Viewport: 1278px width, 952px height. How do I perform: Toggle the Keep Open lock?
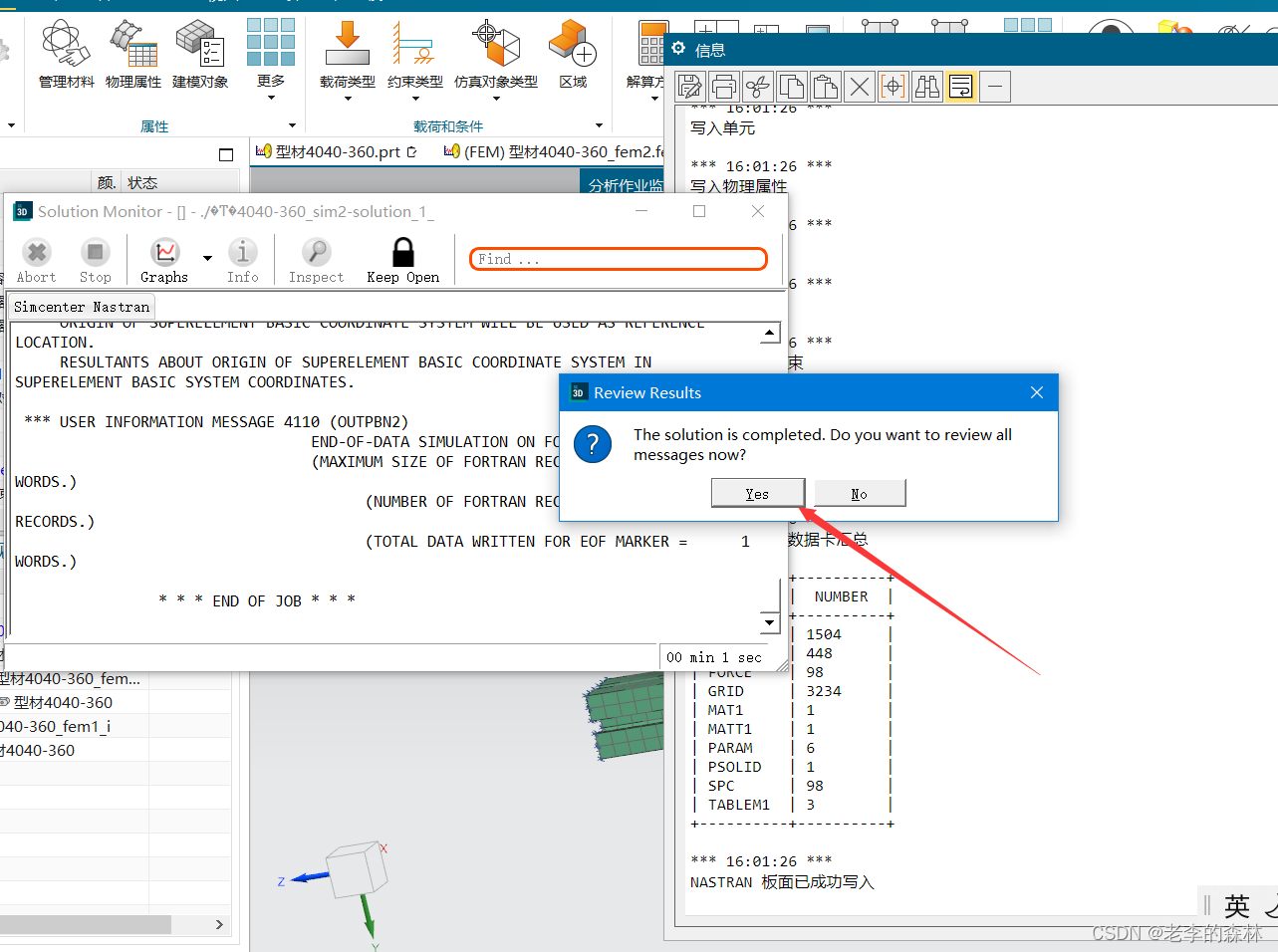point(403,261)
